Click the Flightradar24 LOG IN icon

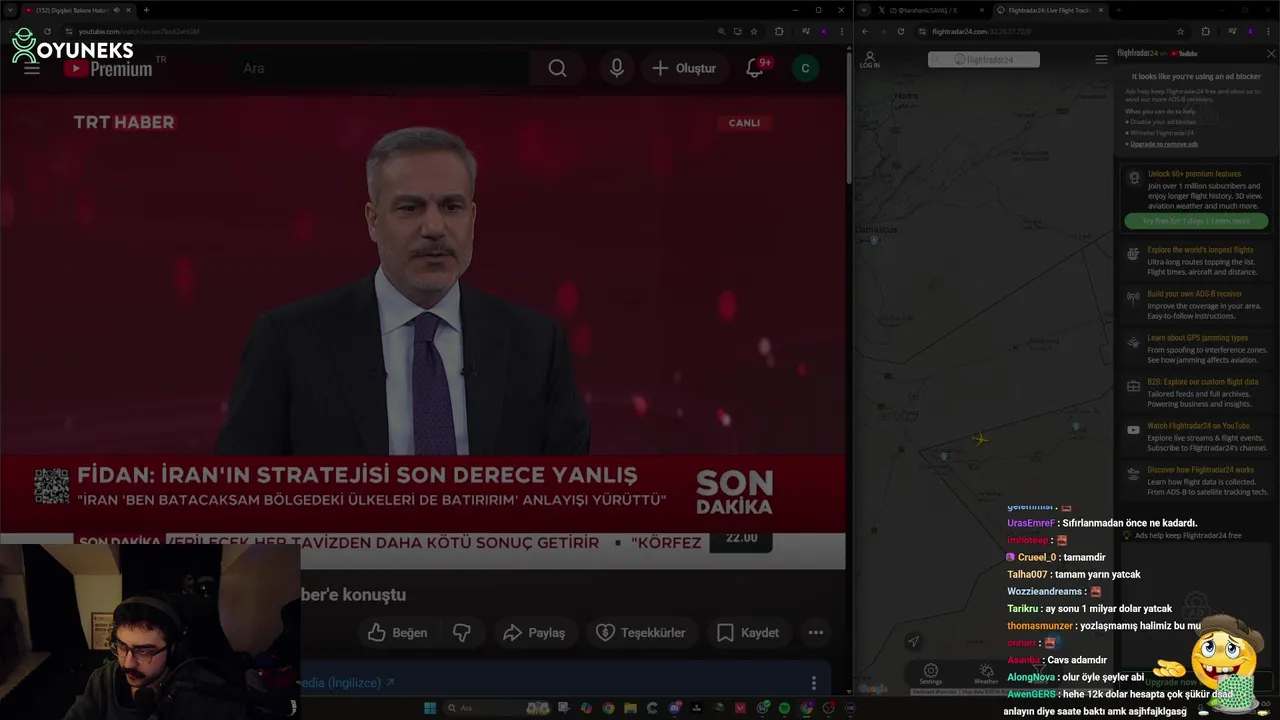[870, 60]
